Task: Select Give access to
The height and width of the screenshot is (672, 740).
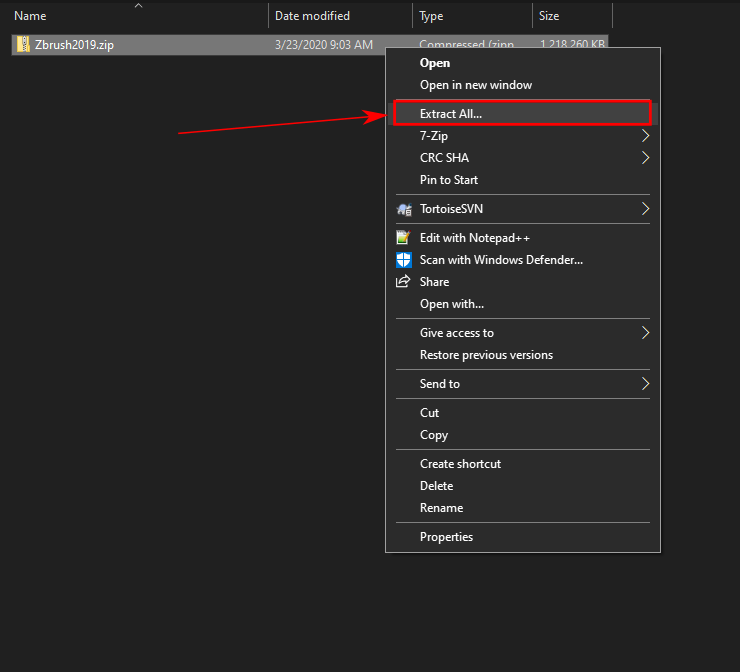Action: coord(523,333)
